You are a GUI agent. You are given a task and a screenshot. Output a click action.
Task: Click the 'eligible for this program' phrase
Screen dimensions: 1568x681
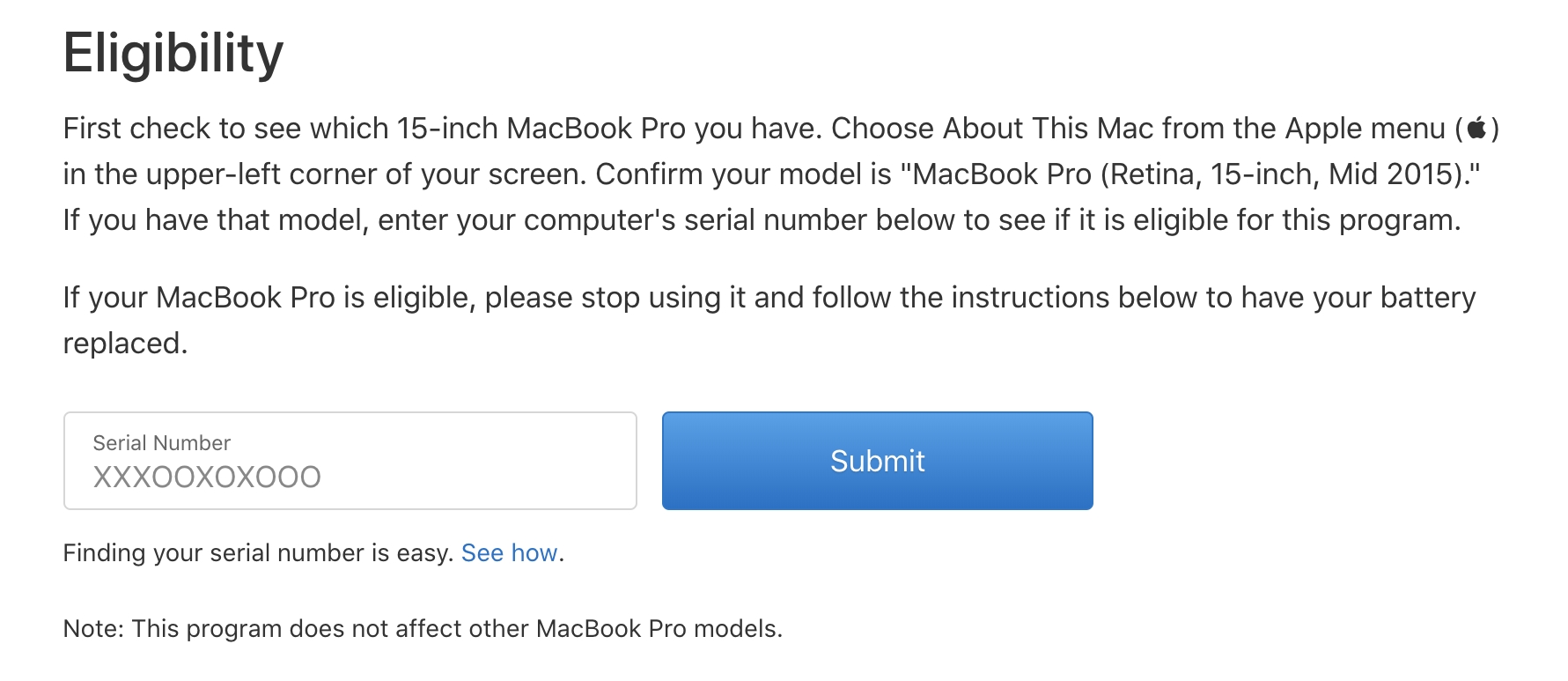click(1296, 220)
